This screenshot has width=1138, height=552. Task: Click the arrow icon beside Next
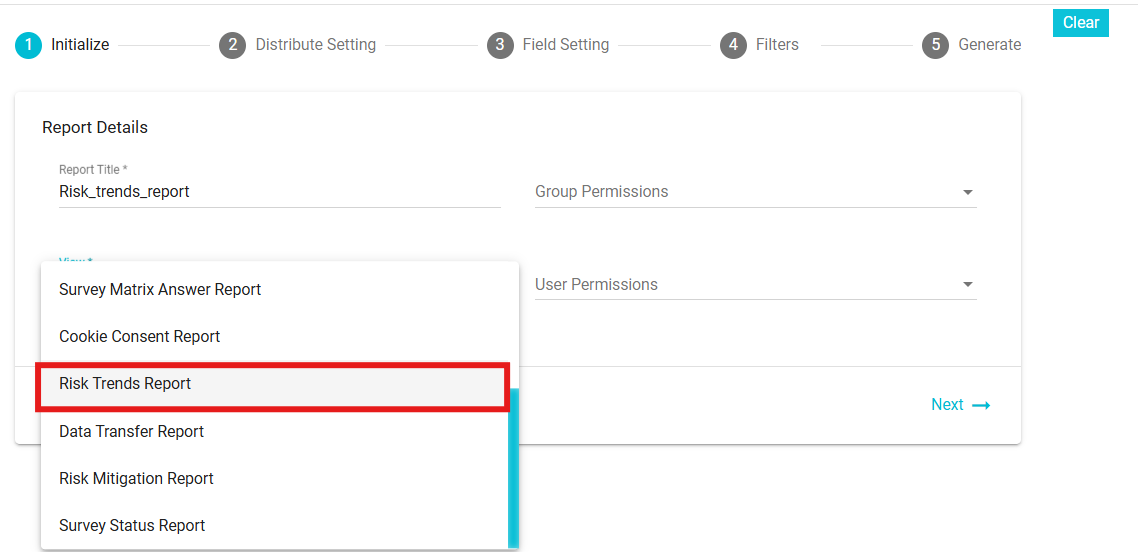[x=981, y=405]
